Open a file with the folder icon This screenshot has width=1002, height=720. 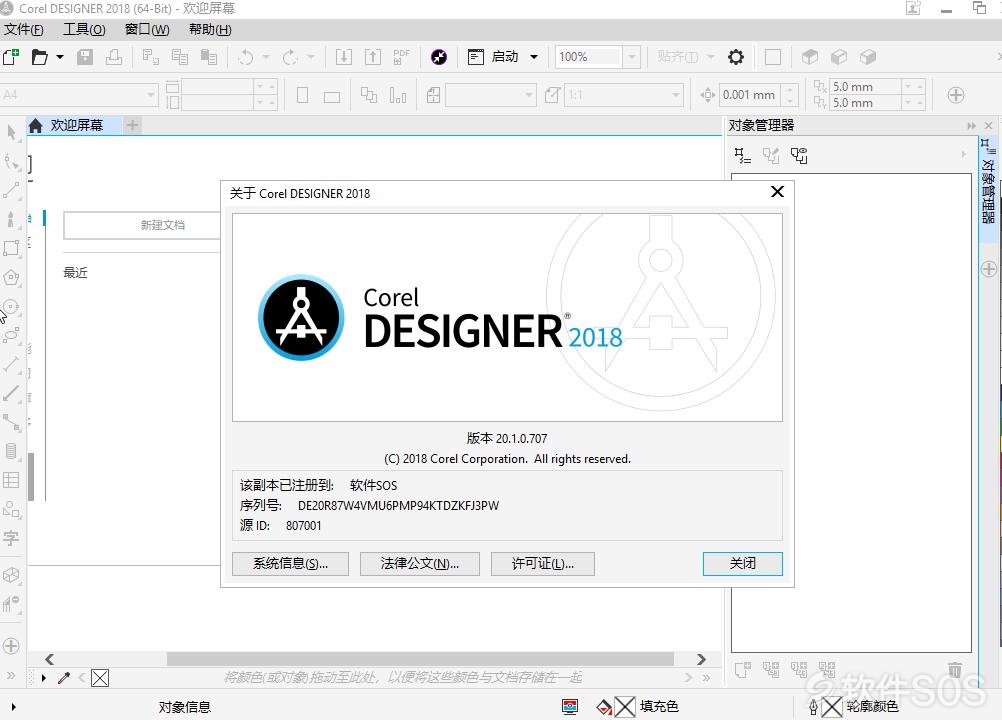coord(40,57)
